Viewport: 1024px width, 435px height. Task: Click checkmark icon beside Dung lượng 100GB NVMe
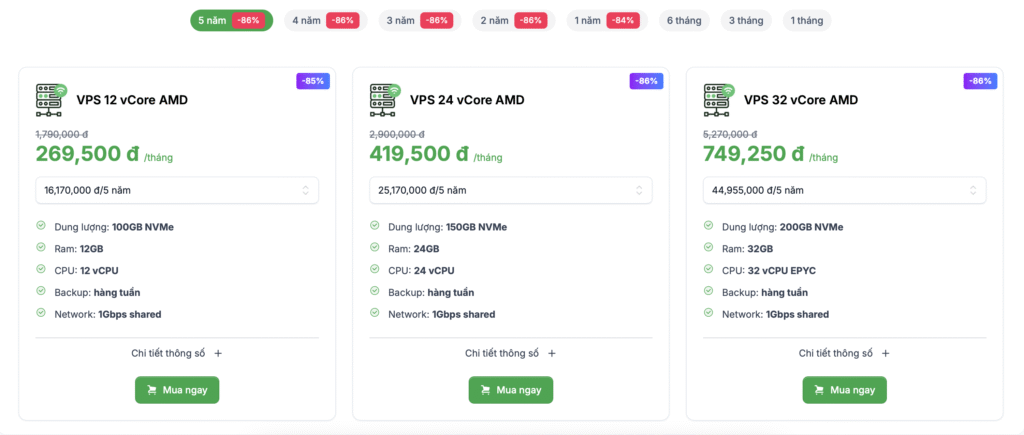[x=41, y=226]
